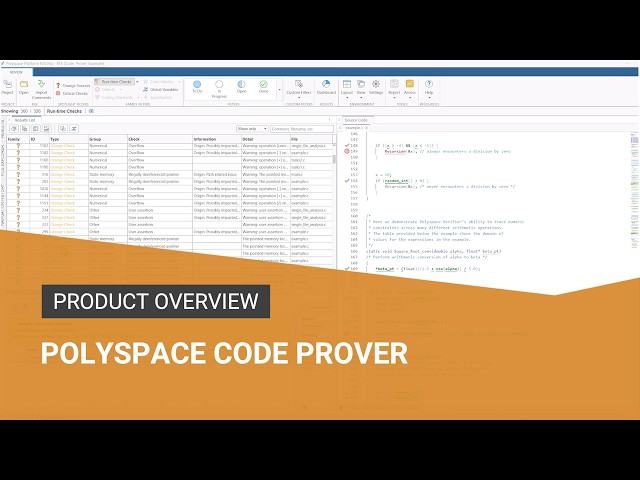Open the Show only combo box
The width and height of the screenshot is (640, 480).
(252, 129)
